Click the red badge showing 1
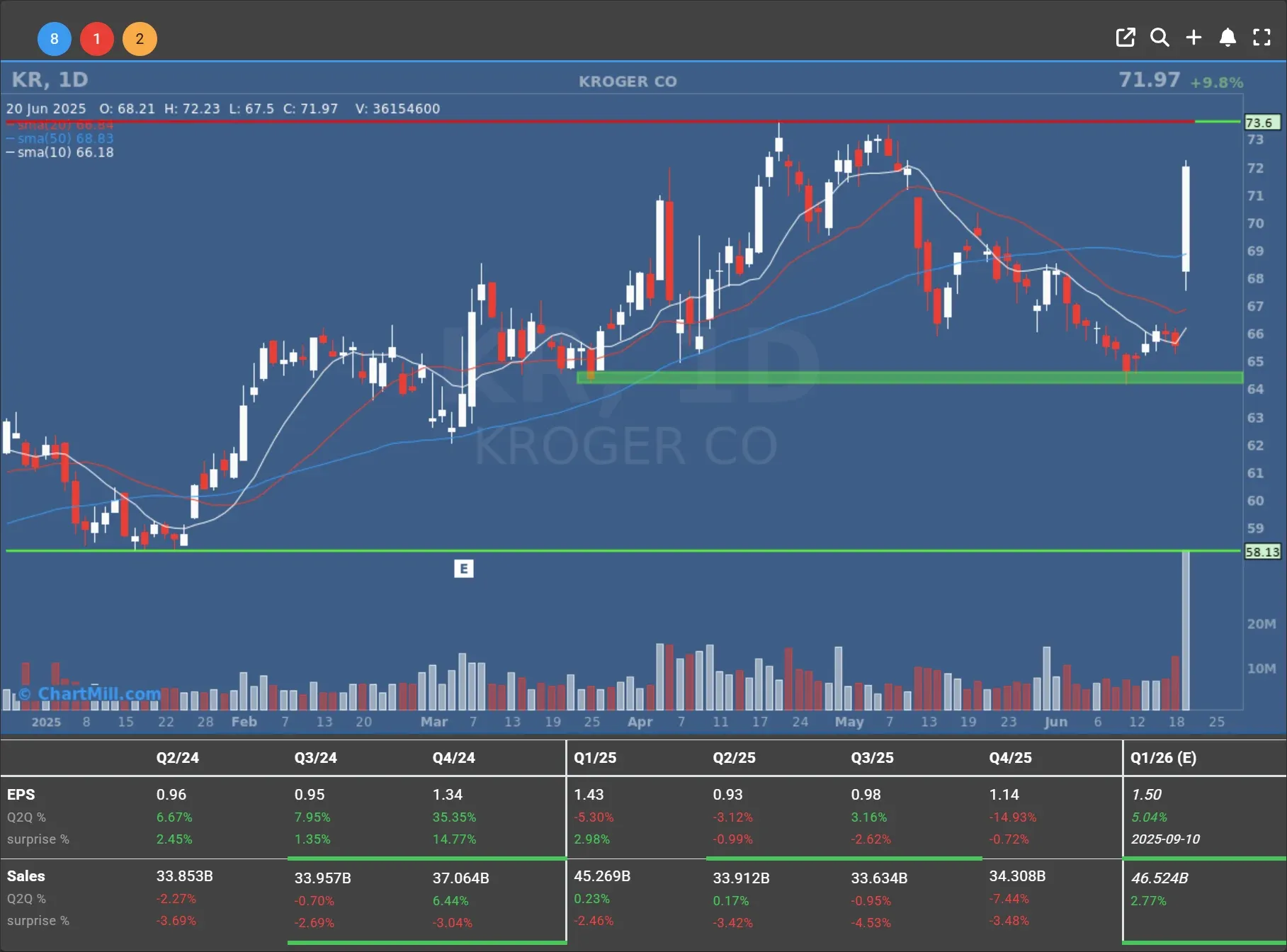 [x=97, y=39]
